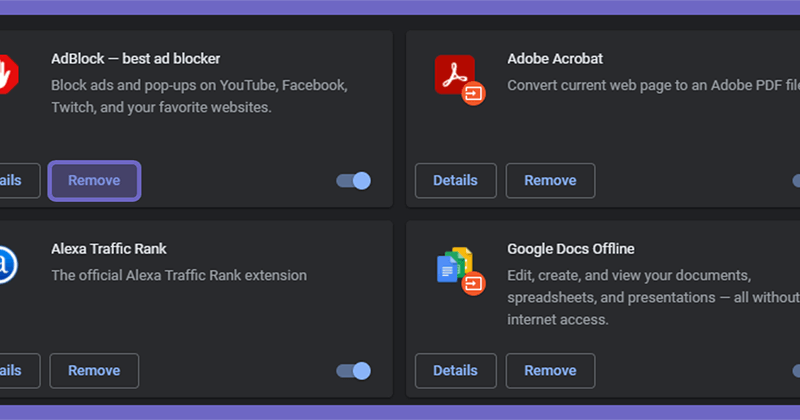The height and width of the screenshot is (420, 800).
Task: Remove the Google Docs Offline extension
Action: pyautogui.click(x=550, y=370)
